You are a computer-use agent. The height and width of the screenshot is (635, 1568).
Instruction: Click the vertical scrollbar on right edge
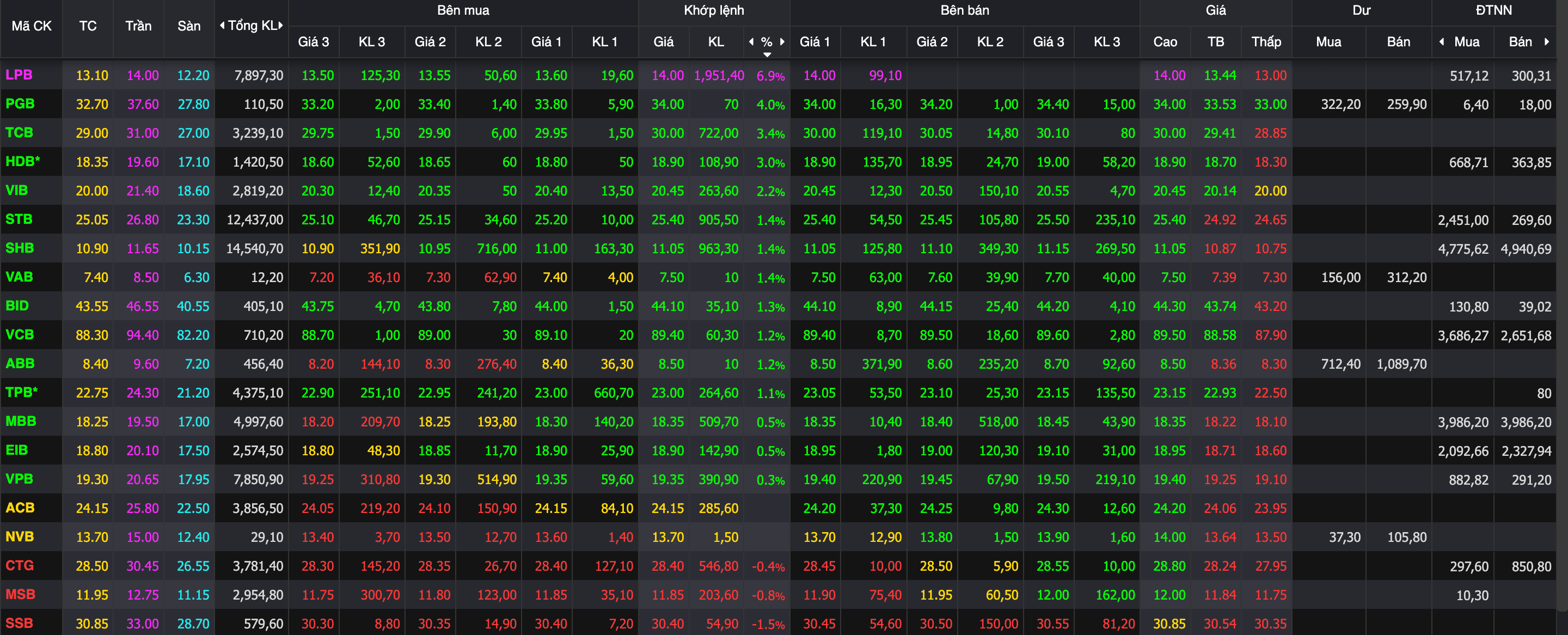point(1562,304)
